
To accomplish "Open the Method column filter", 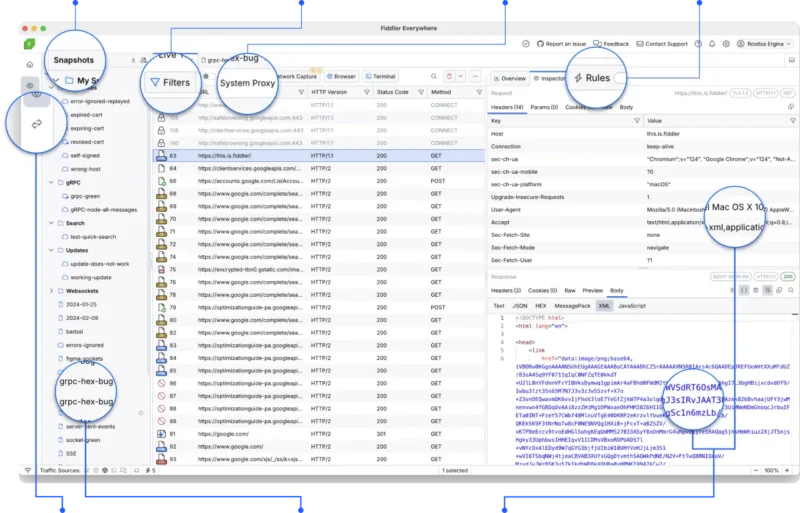I will tap(479, 92).
